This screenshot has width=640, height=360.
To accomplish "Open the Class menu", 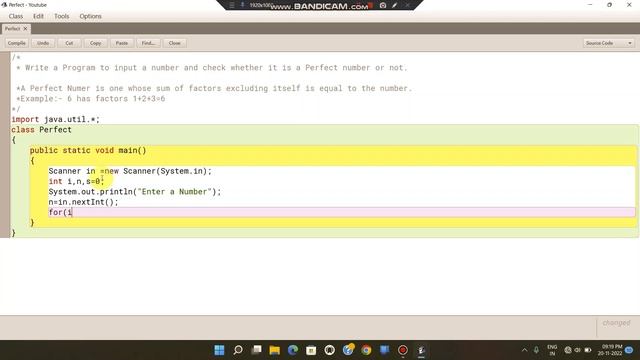I will [x=16, y=16].
